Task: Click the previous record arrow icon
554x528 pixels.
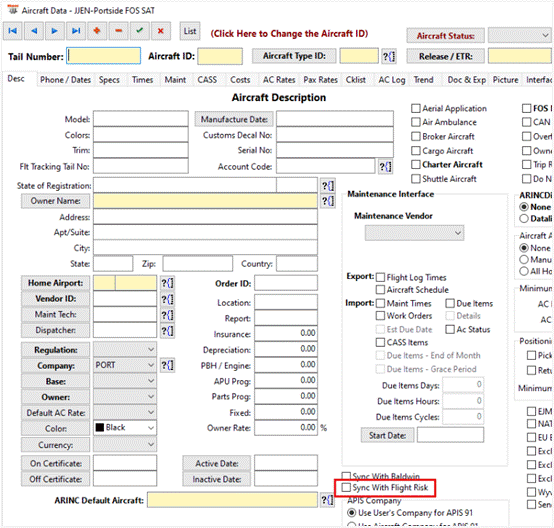Action: coord(34,31)
